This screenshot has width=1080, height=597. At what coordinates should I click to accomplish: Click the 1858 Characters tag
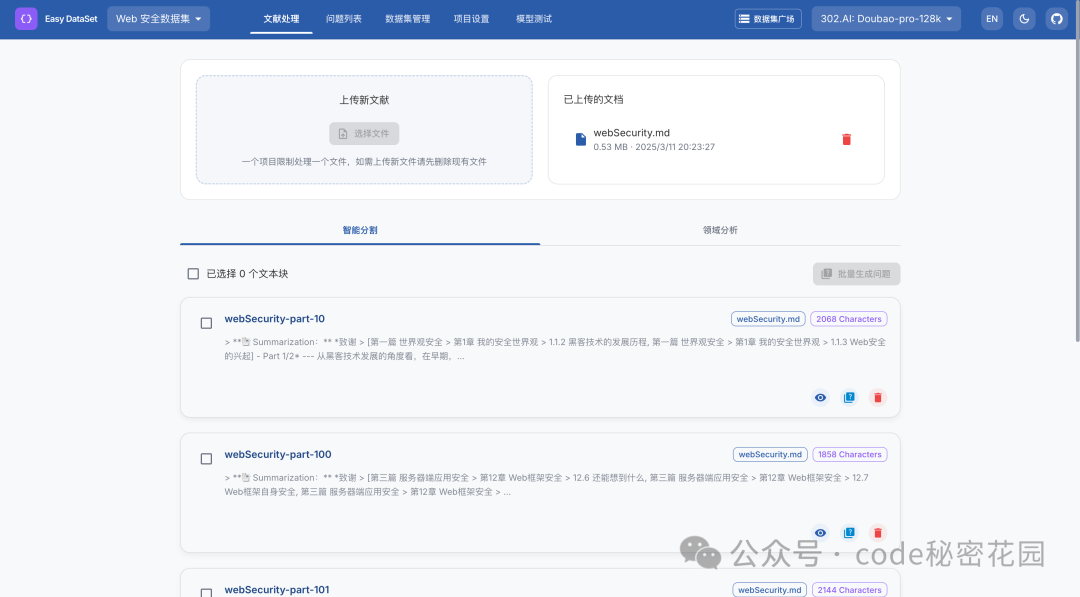pyautogui.click(x=850, y=454)
